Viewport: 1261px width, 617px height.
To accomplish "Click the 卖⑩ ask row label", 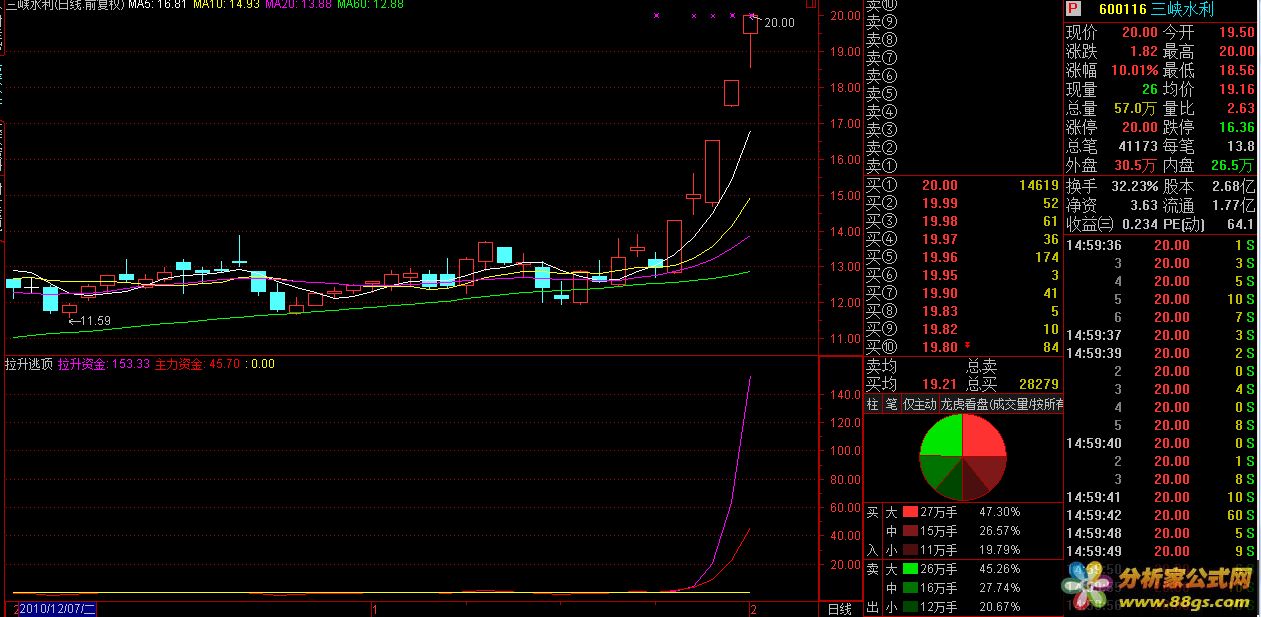I will pyautogui.click(x=882, y=6).
